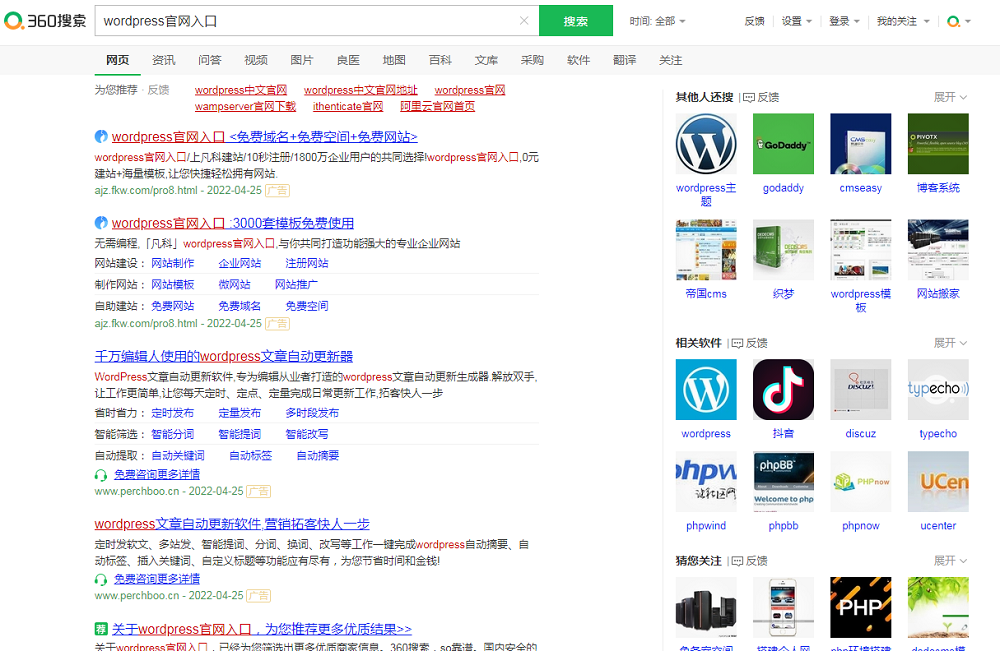Click suggested query 阿里云官网首页
This screenshot has width=1000, height=651.
438,106
